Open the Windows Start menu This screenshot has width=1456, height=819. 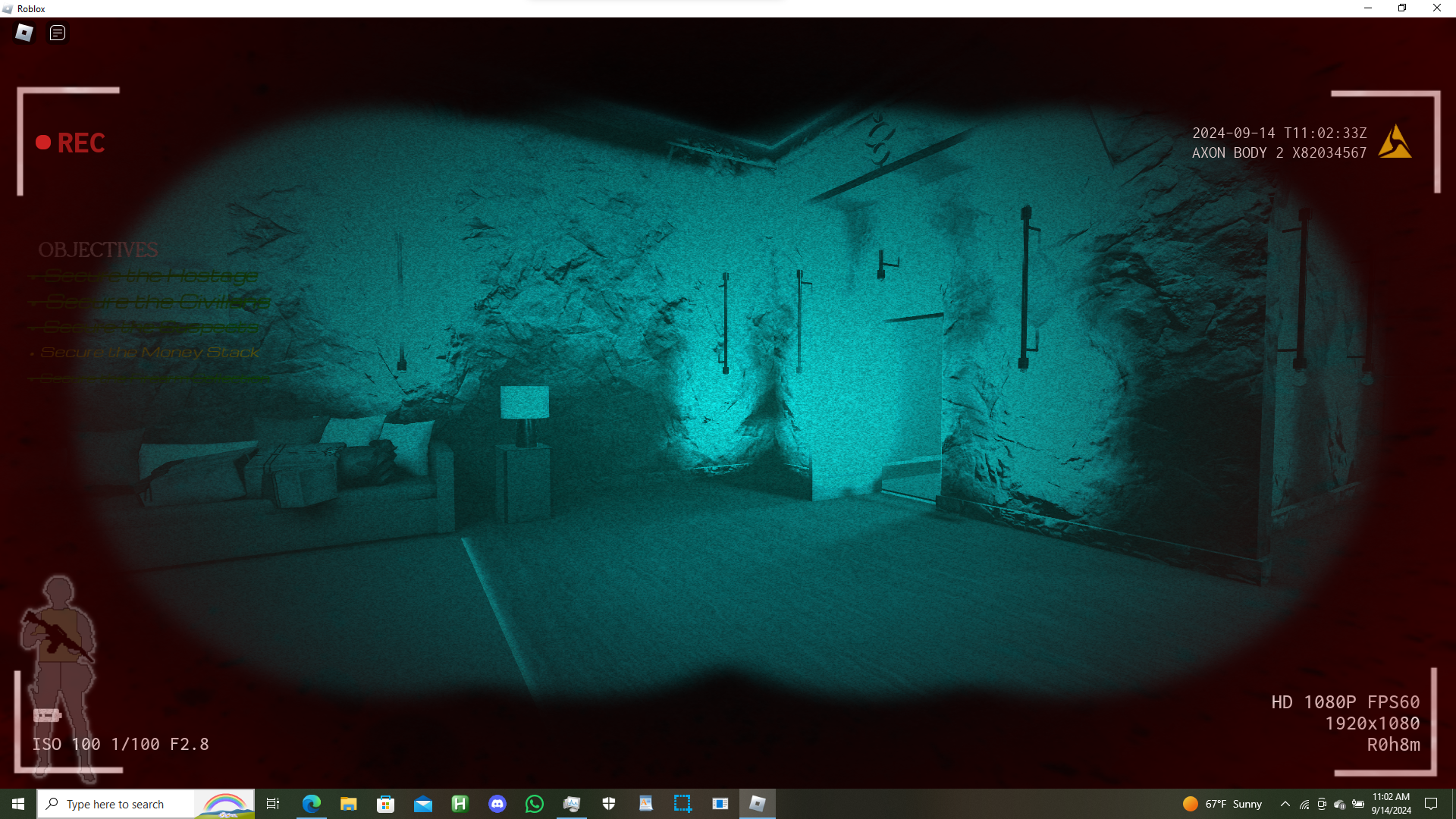pos(18,804)
